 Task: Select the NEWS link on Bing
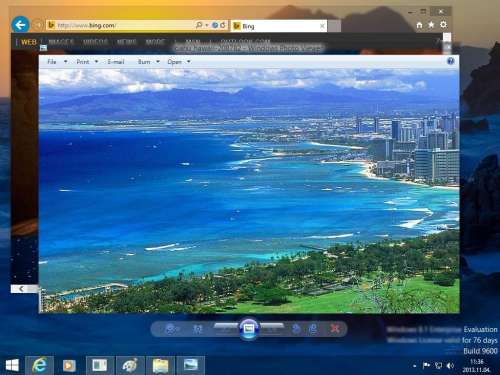(127, 42)
